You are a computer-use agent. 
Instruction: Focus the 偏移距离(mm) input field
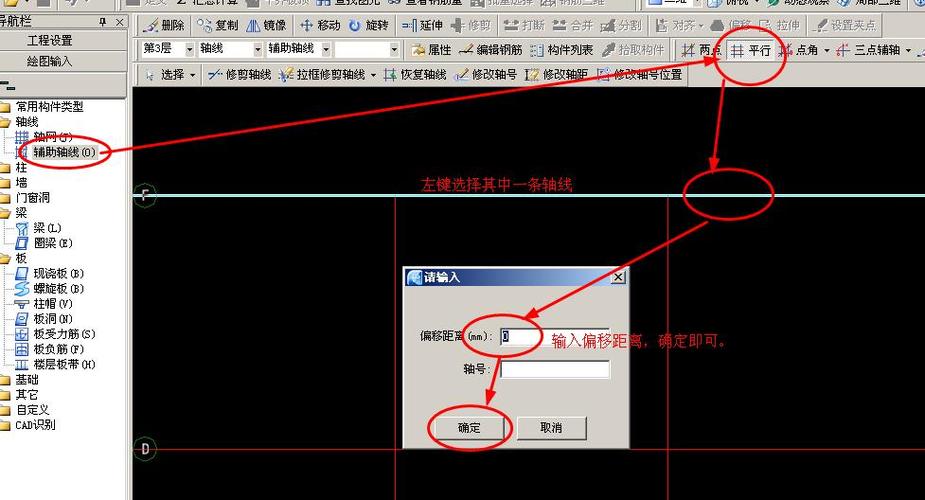coord(555,336)
